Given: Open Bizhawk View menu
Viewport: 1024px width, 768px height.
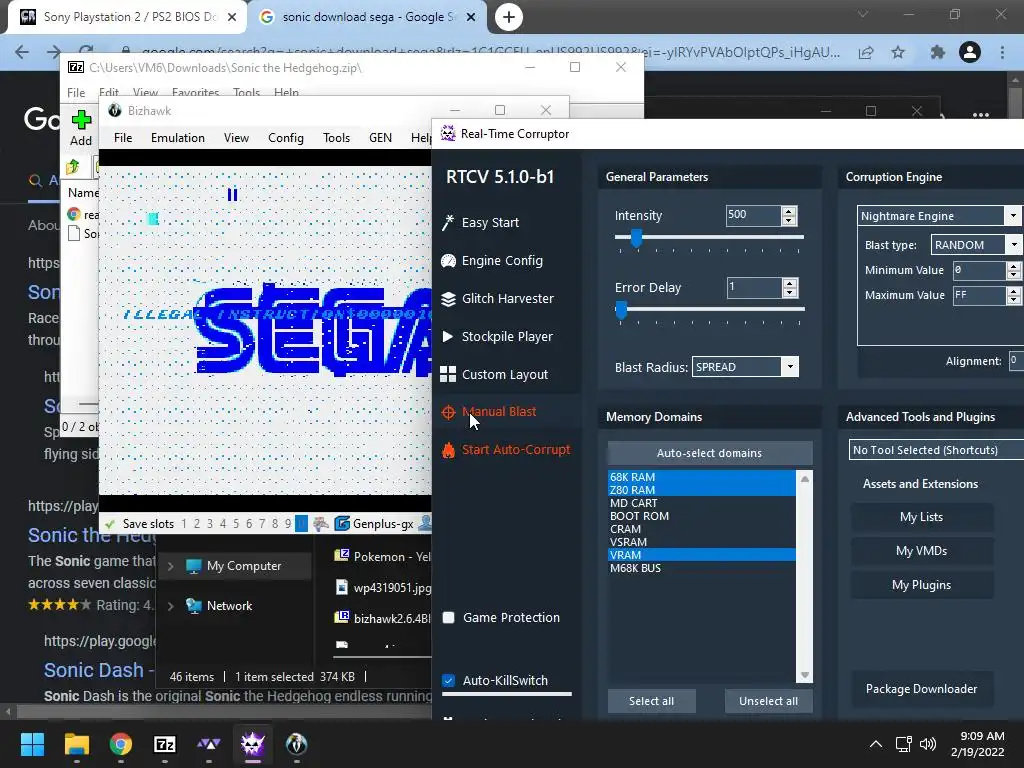Looking at the screenshot, I should (x=236, y=138).
